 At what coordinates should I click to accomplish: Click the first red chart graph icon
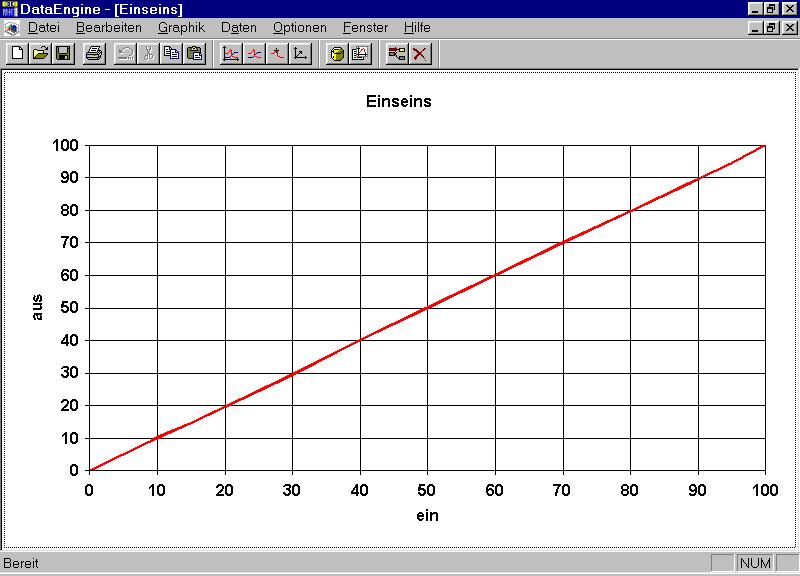click(x=231, y=53)
